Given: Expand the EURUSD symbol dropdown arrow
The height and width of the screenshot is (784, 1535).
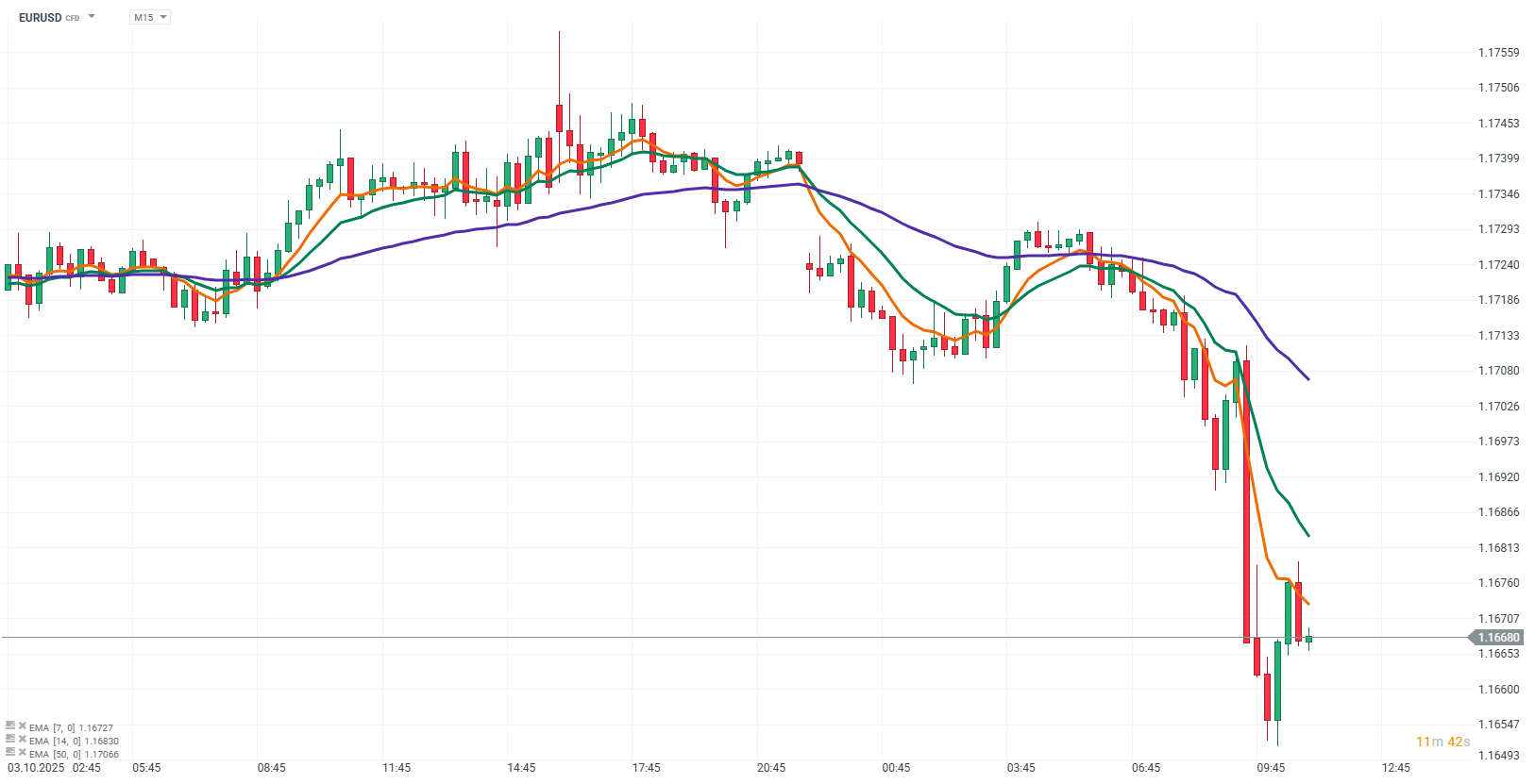Looking at the screenshot, I should pos(92,17).
